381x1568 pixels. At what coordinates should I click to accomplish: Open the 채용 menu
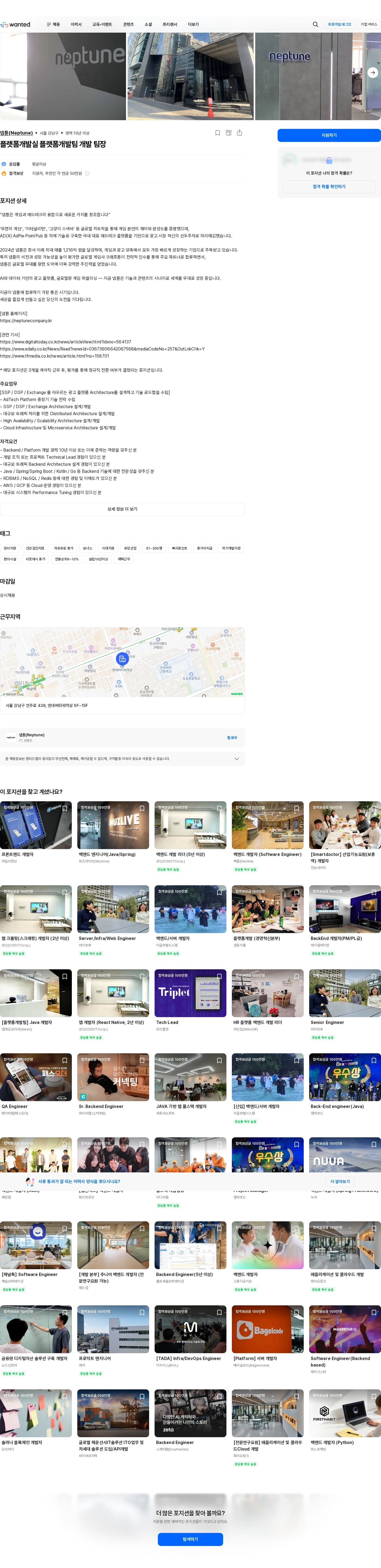point(53,24)
